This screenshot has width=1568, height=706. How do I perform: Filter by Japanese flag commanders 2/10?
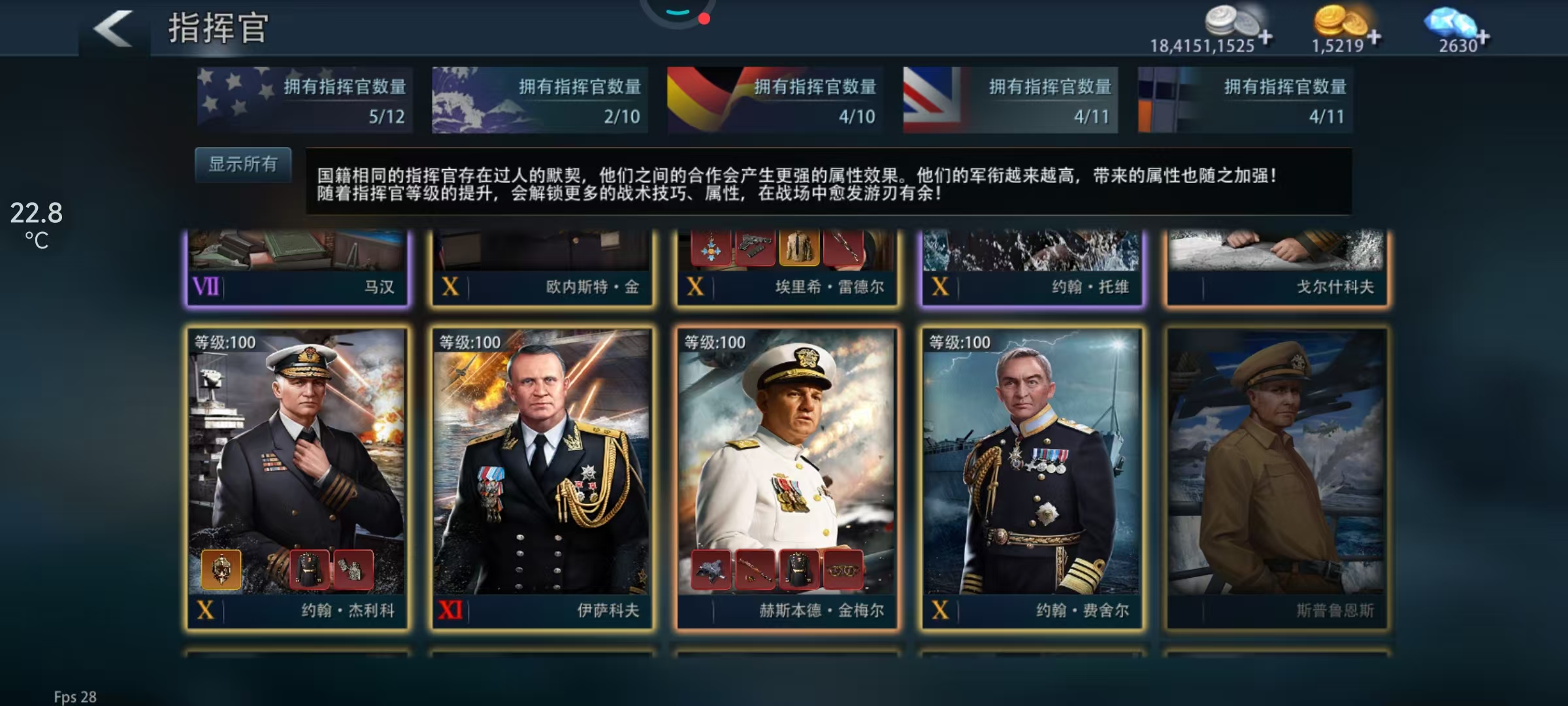click(540, 100)
